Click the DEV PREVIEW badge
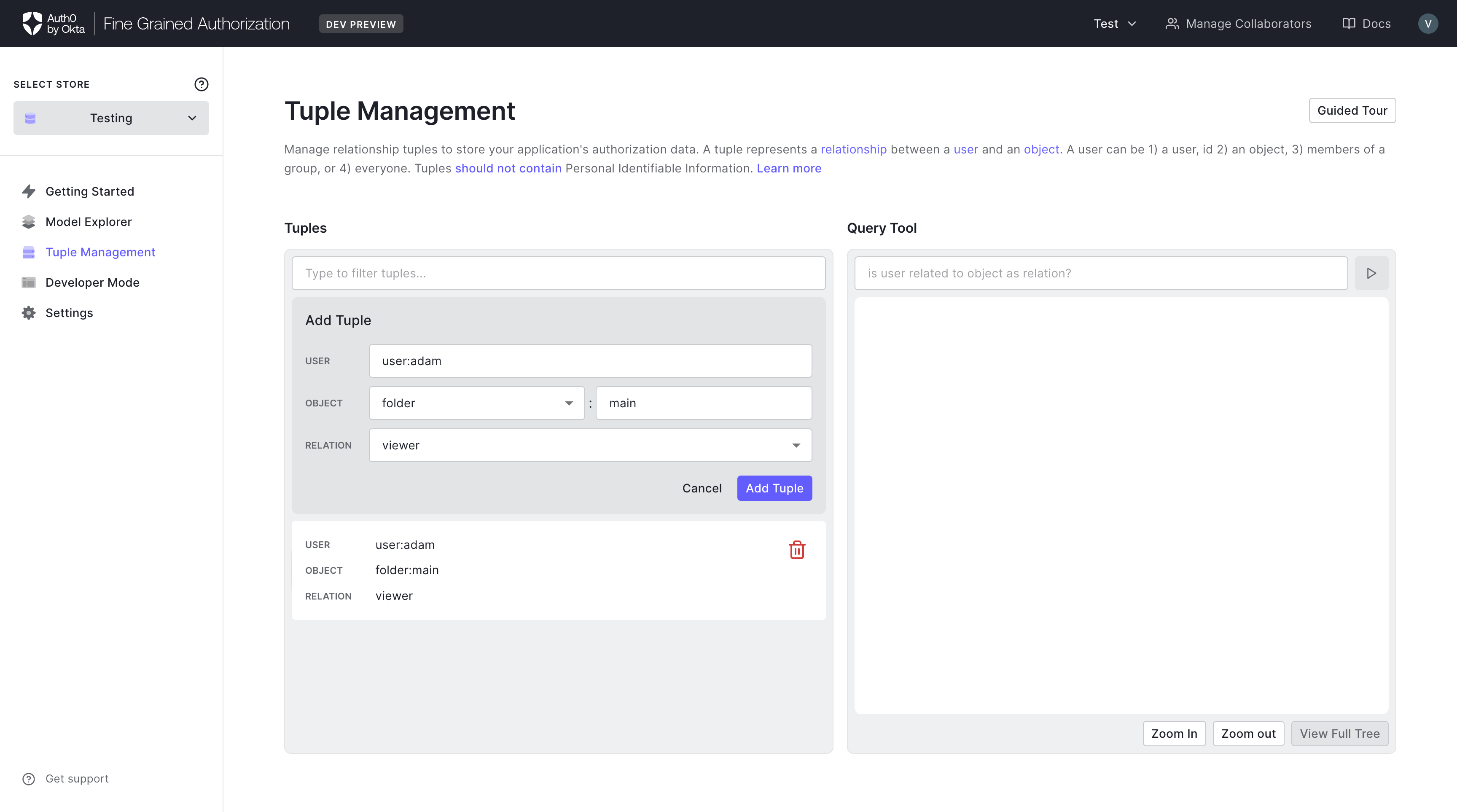Viewport: 1457px width, 812px height. (361, 24)
